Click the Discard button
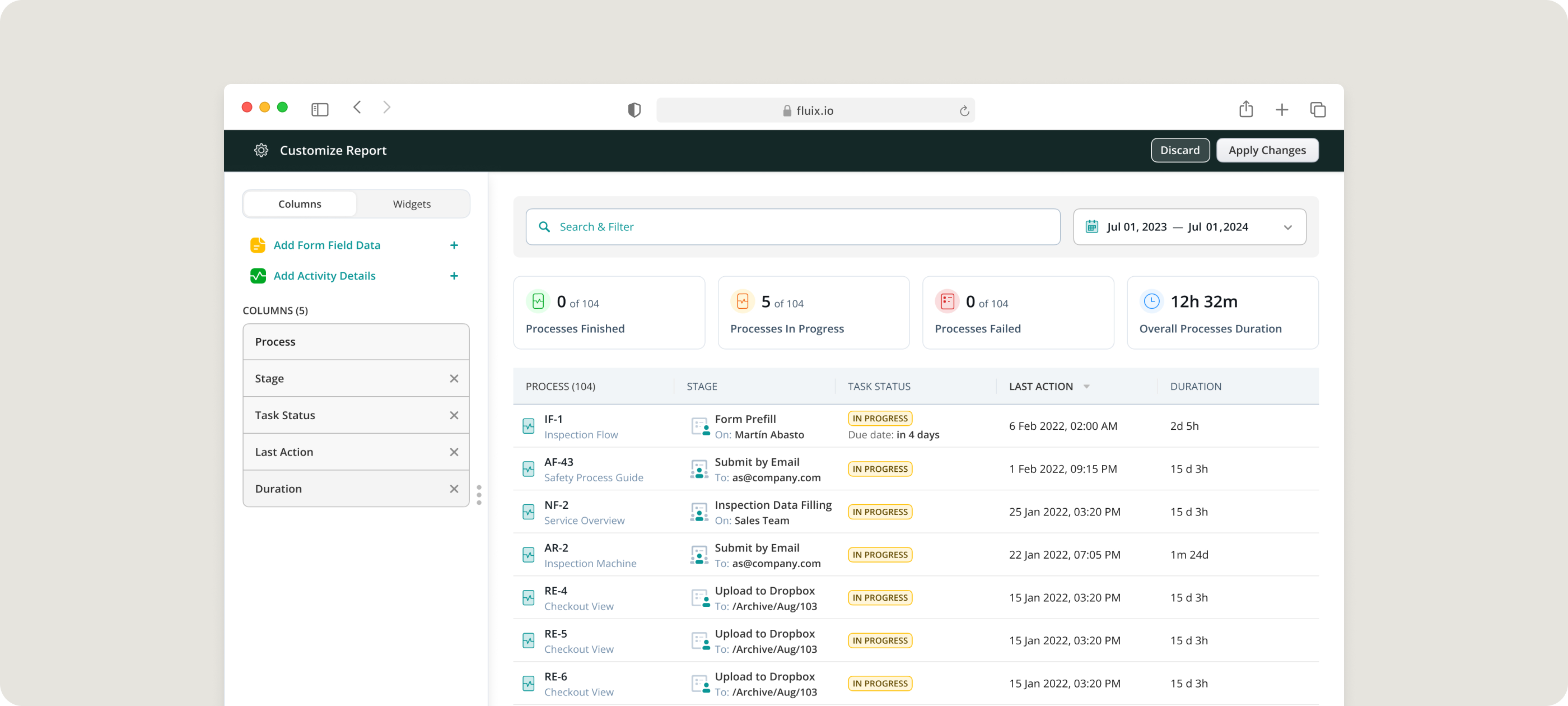Viewport: 1568px width, 706px height. [x=1179, y=151]
